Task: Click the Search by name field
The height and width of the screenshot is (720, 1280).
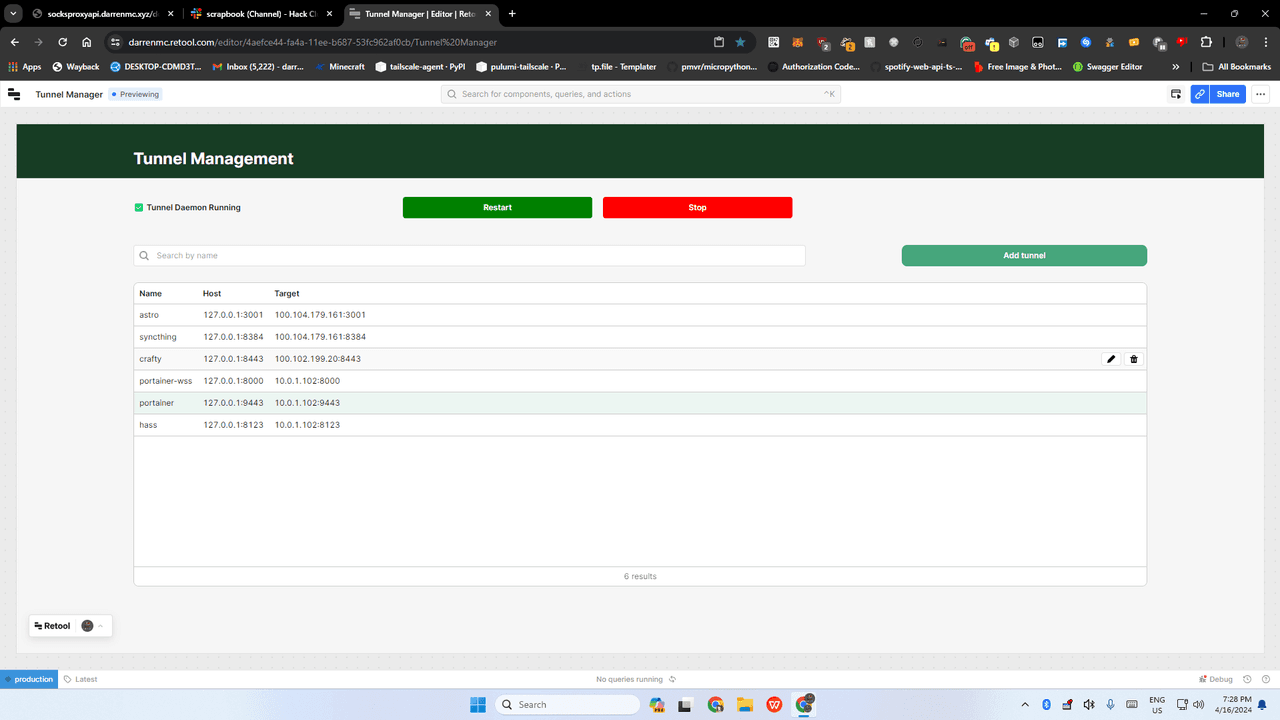Action: click(470, 256)
